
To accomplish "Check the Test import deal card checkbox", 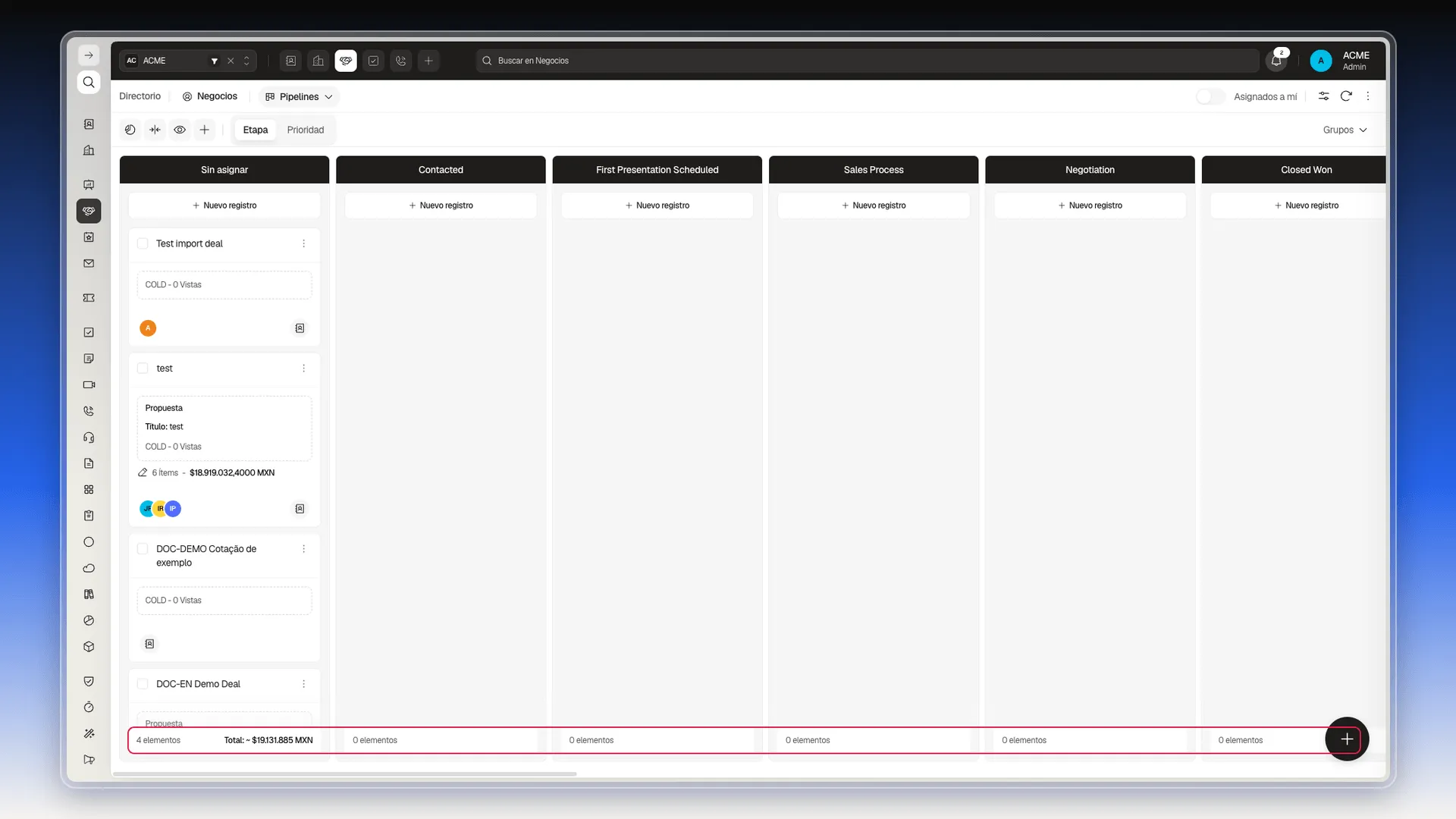I will coord(143,243).
